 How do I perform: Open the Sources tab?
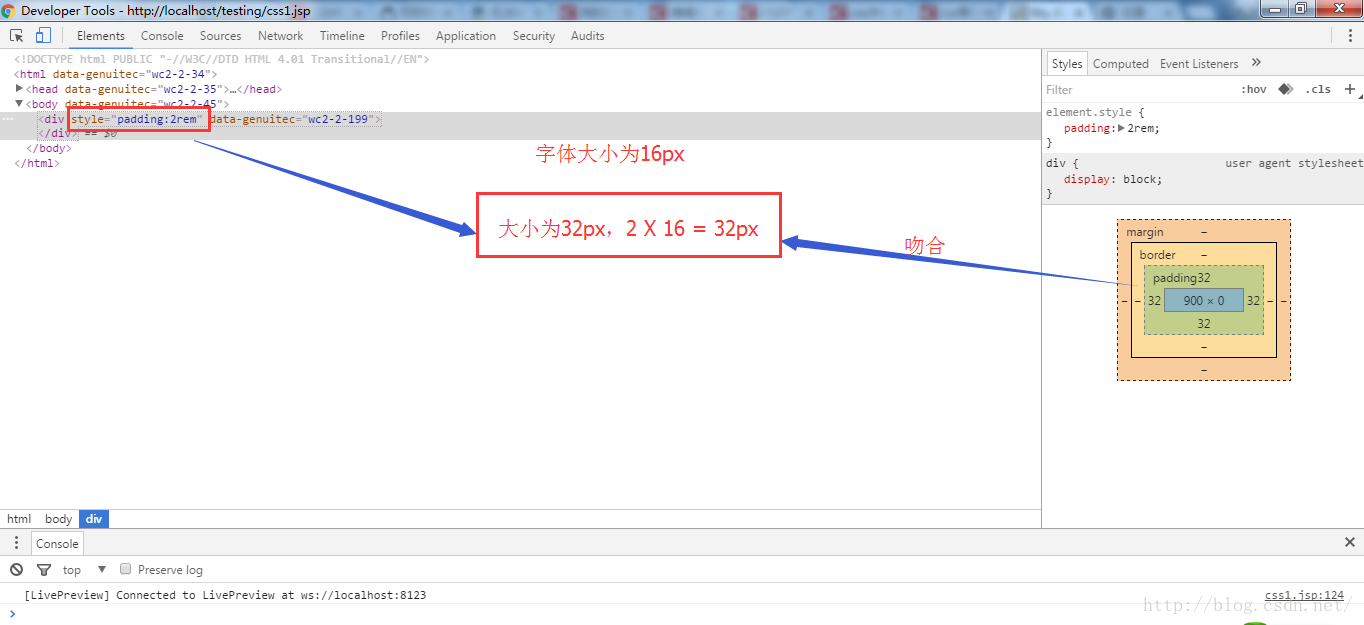220,35
